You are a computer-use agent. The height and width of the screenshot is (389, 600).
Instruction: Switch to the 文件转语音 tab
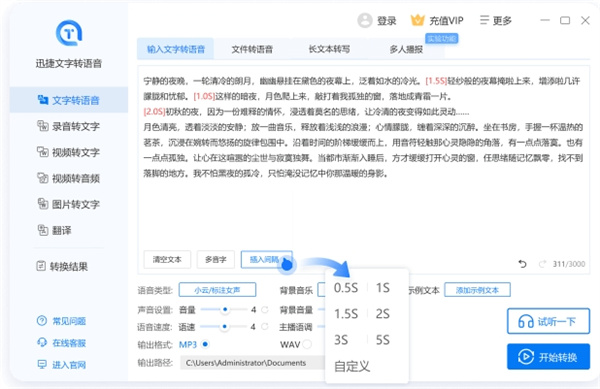(252, 49)
